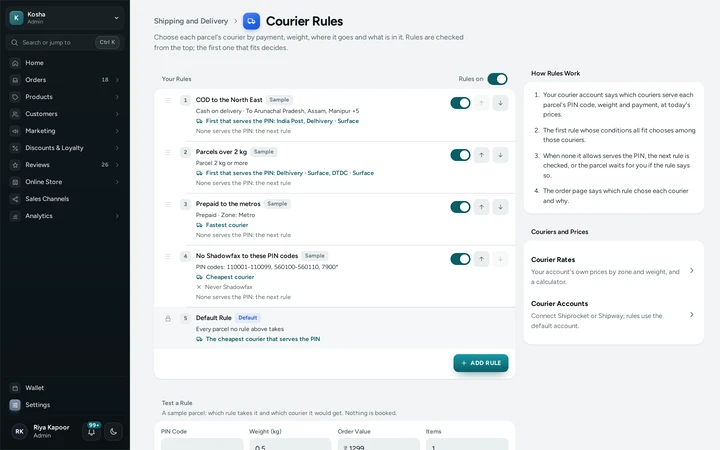Grab drag handle of Parcels over 2 kg
The height and width of the screenshot is (450, 720).
click(x=168, y=152)
